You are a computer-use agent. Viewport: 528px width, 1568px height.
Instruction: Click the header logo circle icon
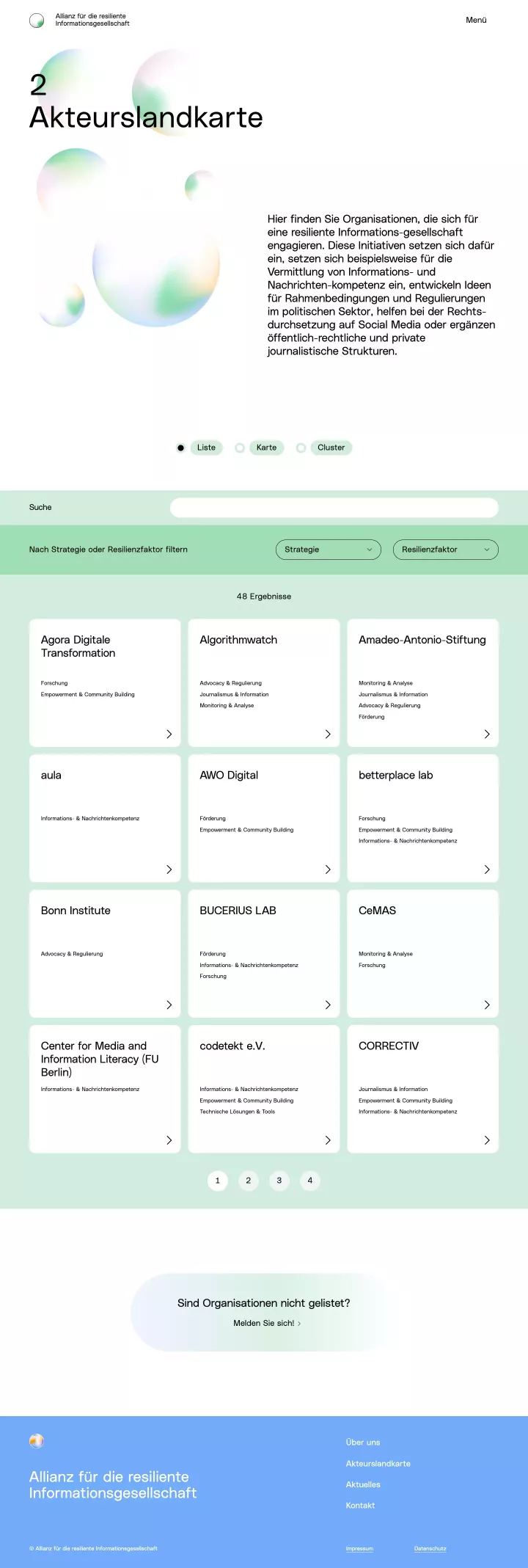pyautogui.click(x=37, y=21)
